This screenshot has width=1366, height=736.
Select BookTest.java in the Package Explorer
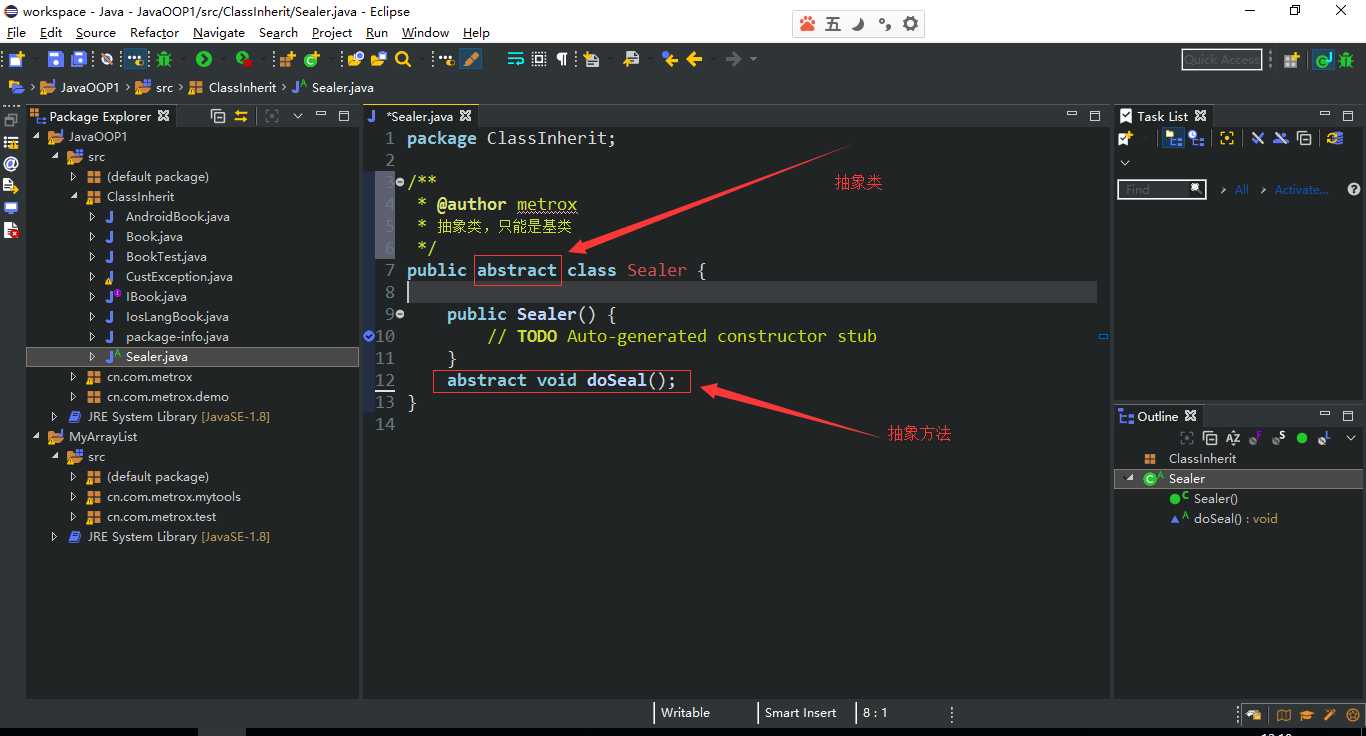(166, 257)
